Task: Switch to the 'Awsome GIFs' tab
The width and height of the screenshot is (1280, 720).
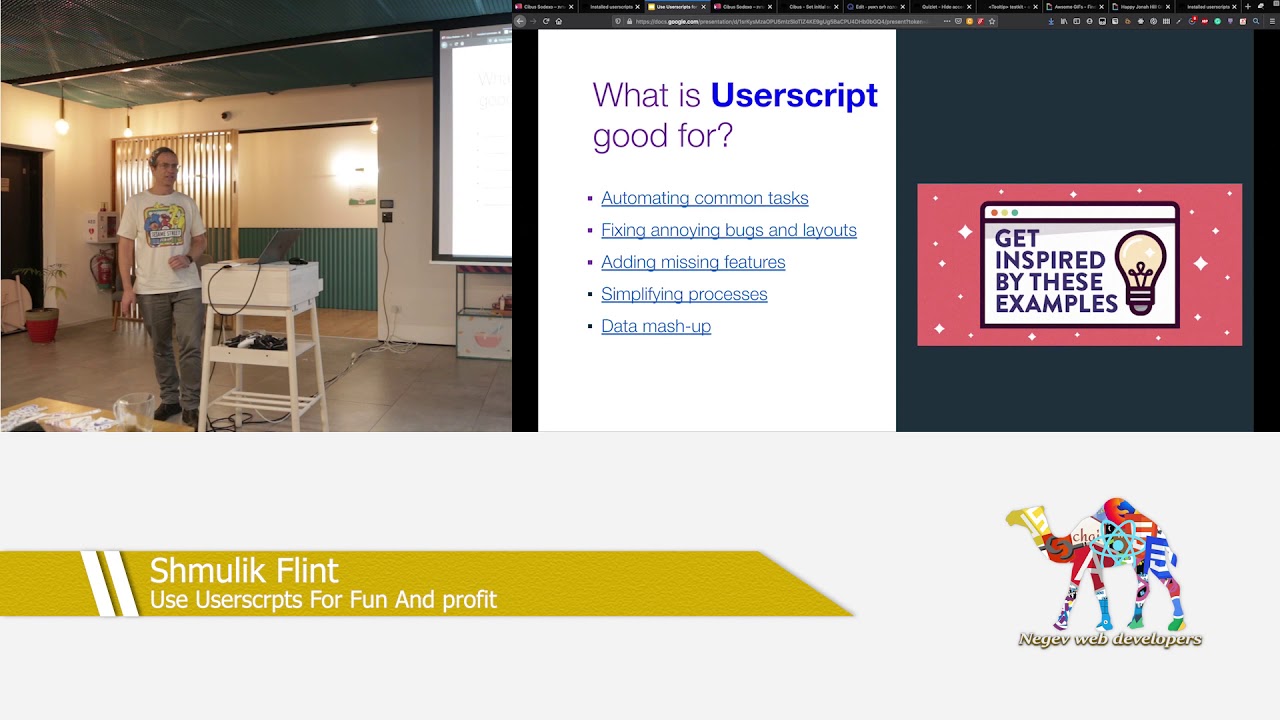Action: [1073, 7]
